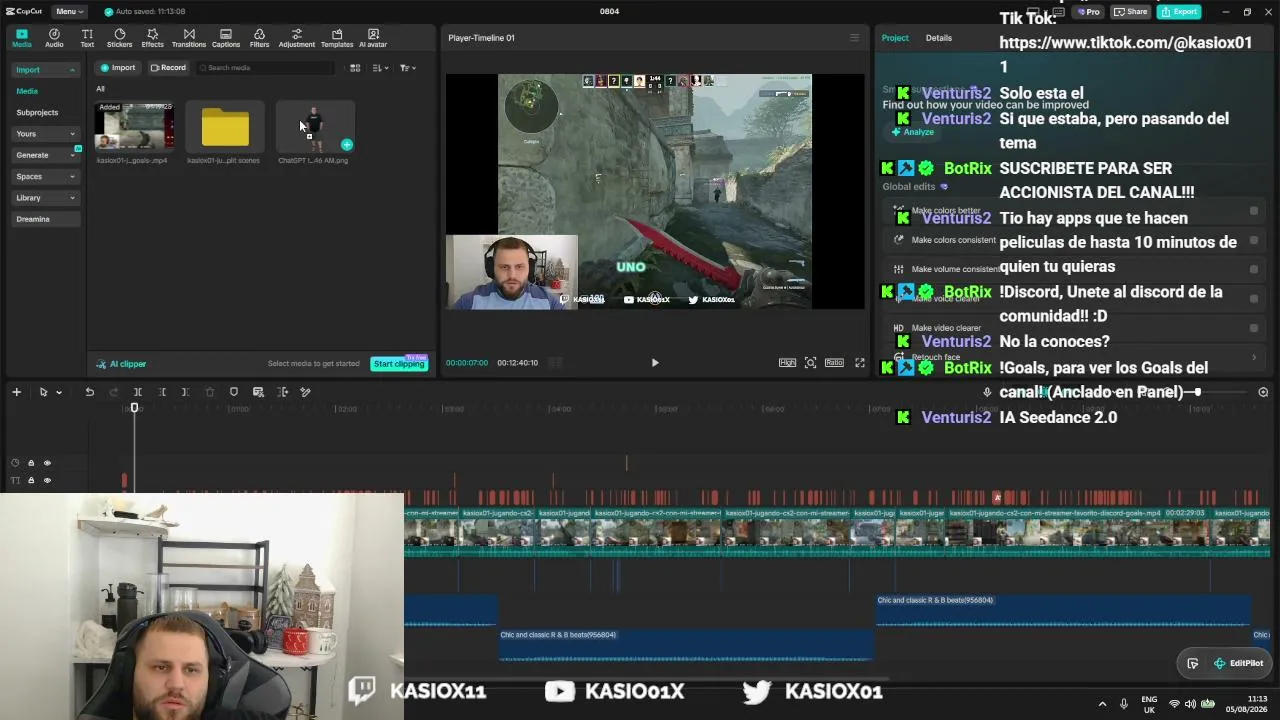This screenshot has width=1280, height=720.
Task: Open the AI clipper tool
Action: (121, 364)
